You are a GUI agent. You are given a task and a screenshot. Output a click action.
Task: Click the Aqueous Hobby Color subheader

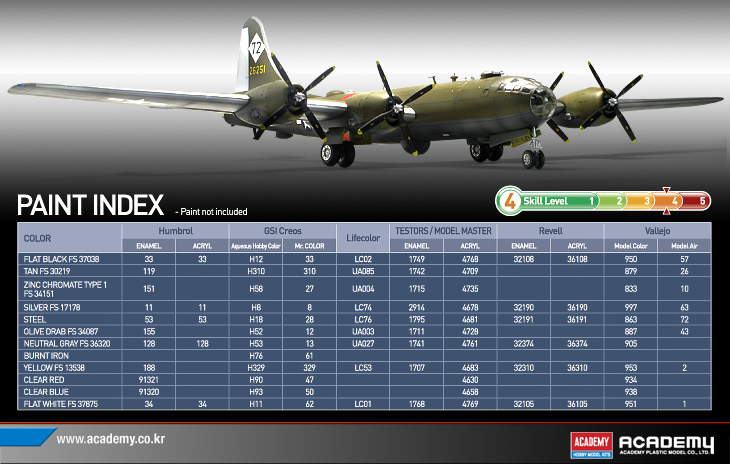click(256, 246)
